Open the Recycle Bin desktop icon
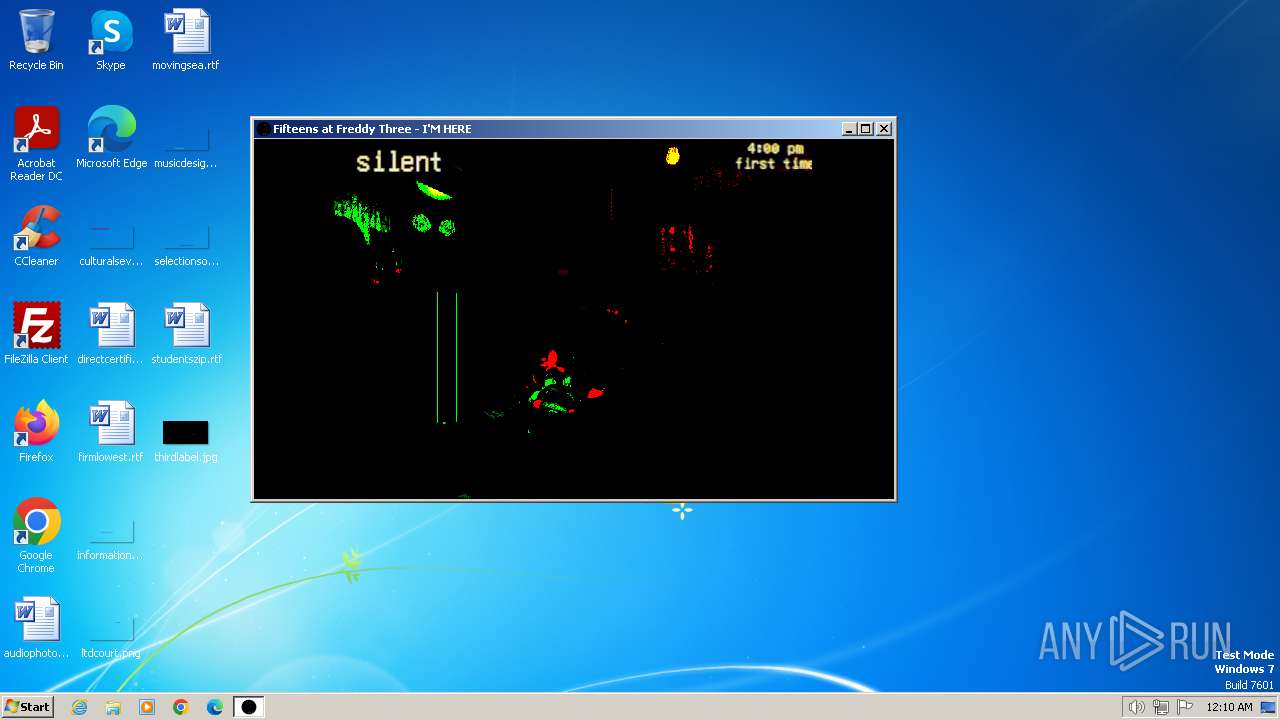 coord(36,40)
